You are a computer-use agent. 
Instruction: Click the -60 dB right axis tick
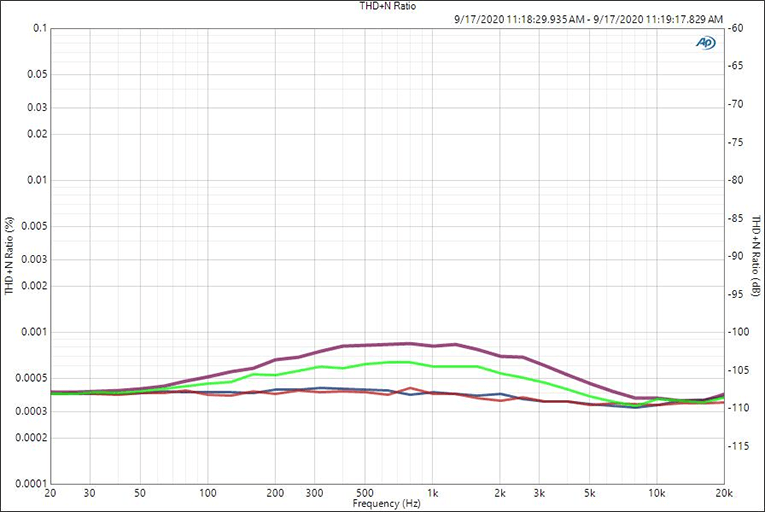[x=735, y=28]
